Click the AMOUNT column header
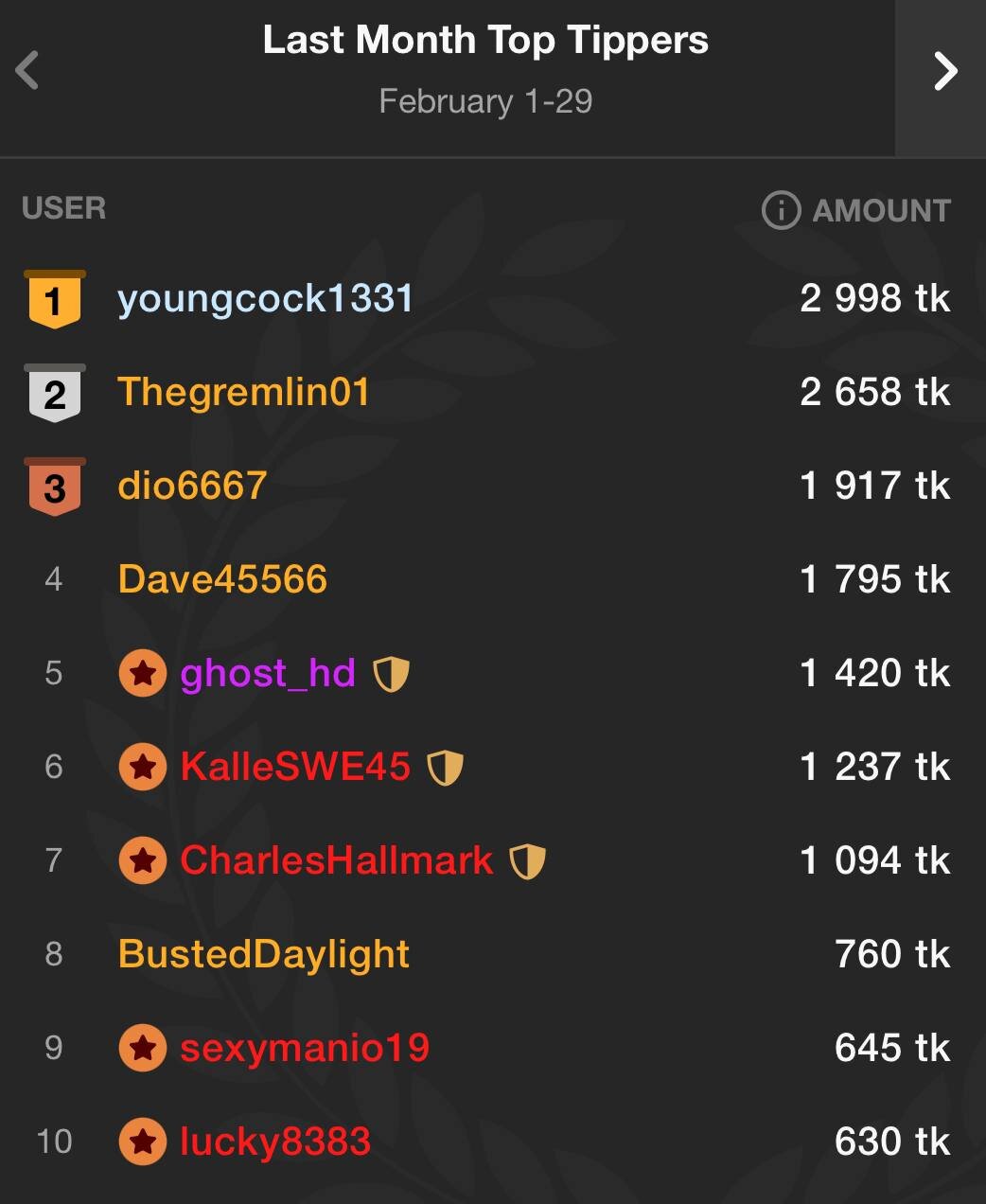 (x=881, y=210)
